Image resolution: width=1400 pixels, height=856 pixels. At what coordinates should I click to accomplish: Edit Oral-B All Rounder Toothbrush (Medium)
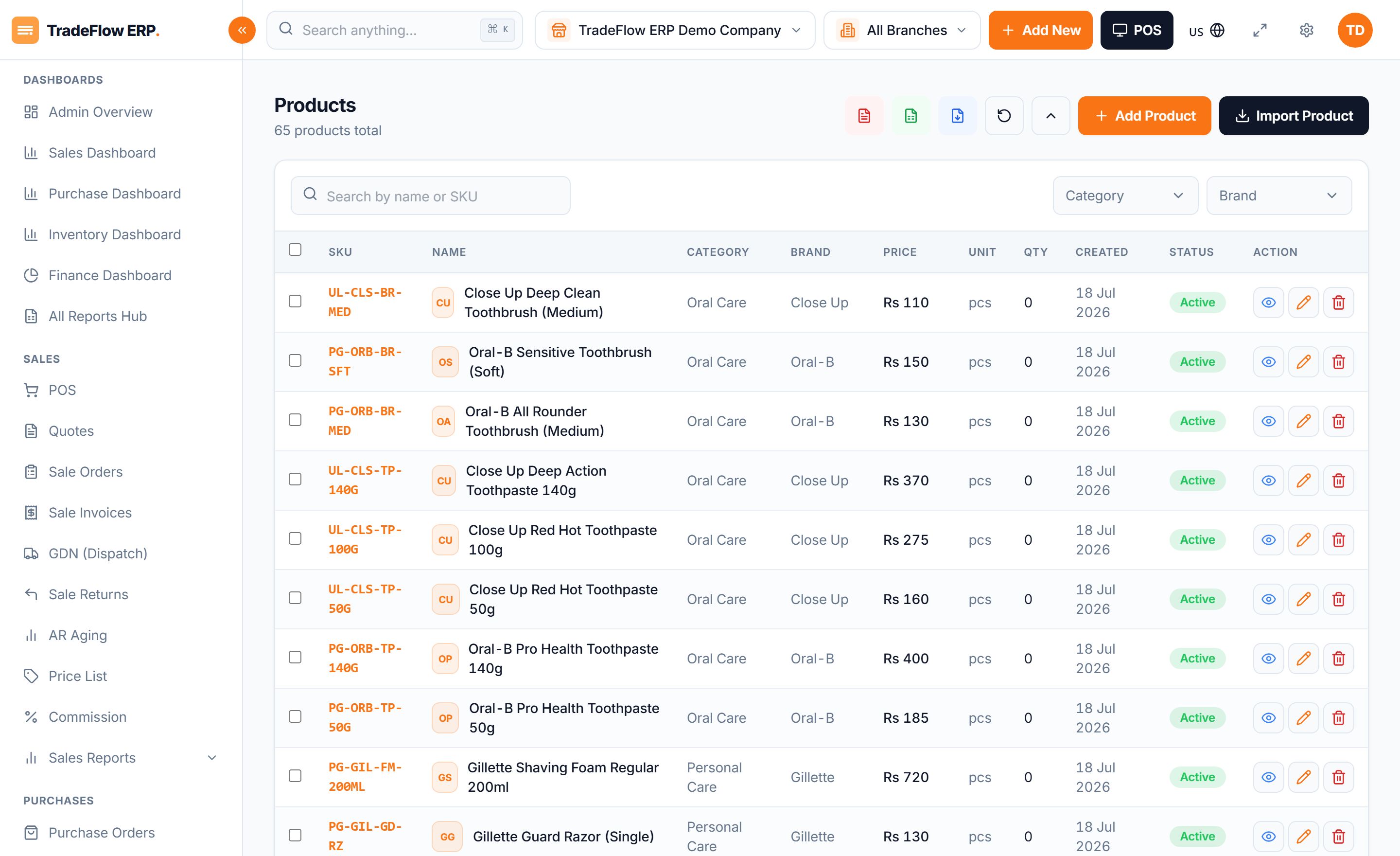pos(1303,421)
